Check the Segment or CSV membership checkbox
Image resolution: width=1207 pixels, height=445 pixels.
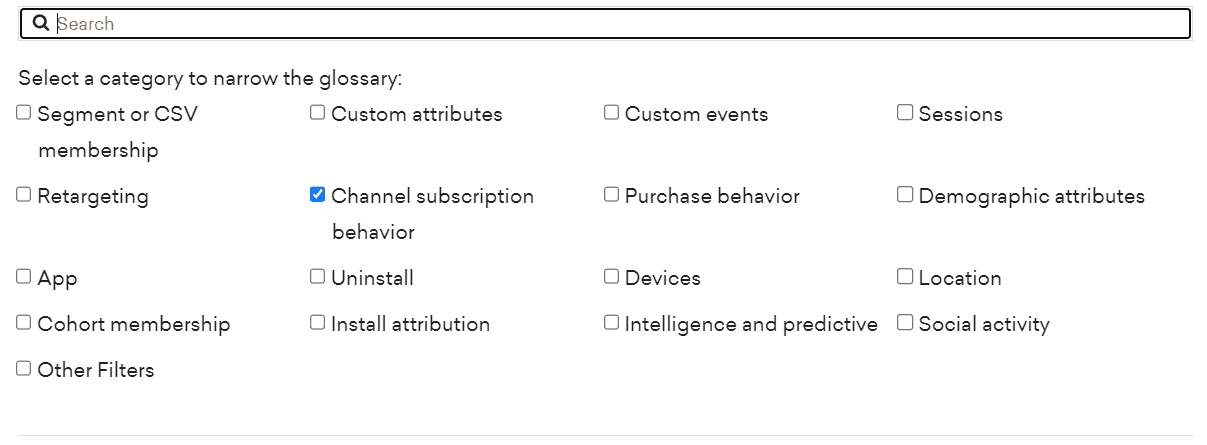(x=24, y=113)
